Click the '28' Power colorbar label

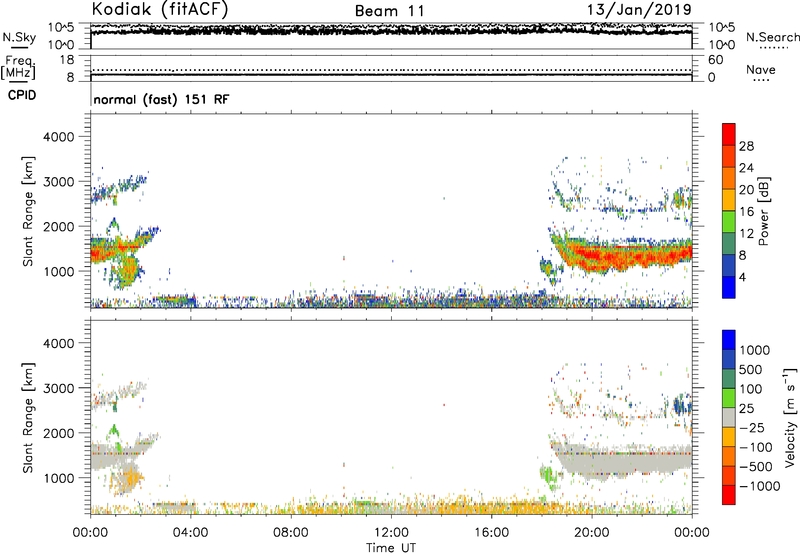pyautogui.click(x=746, y=146)
